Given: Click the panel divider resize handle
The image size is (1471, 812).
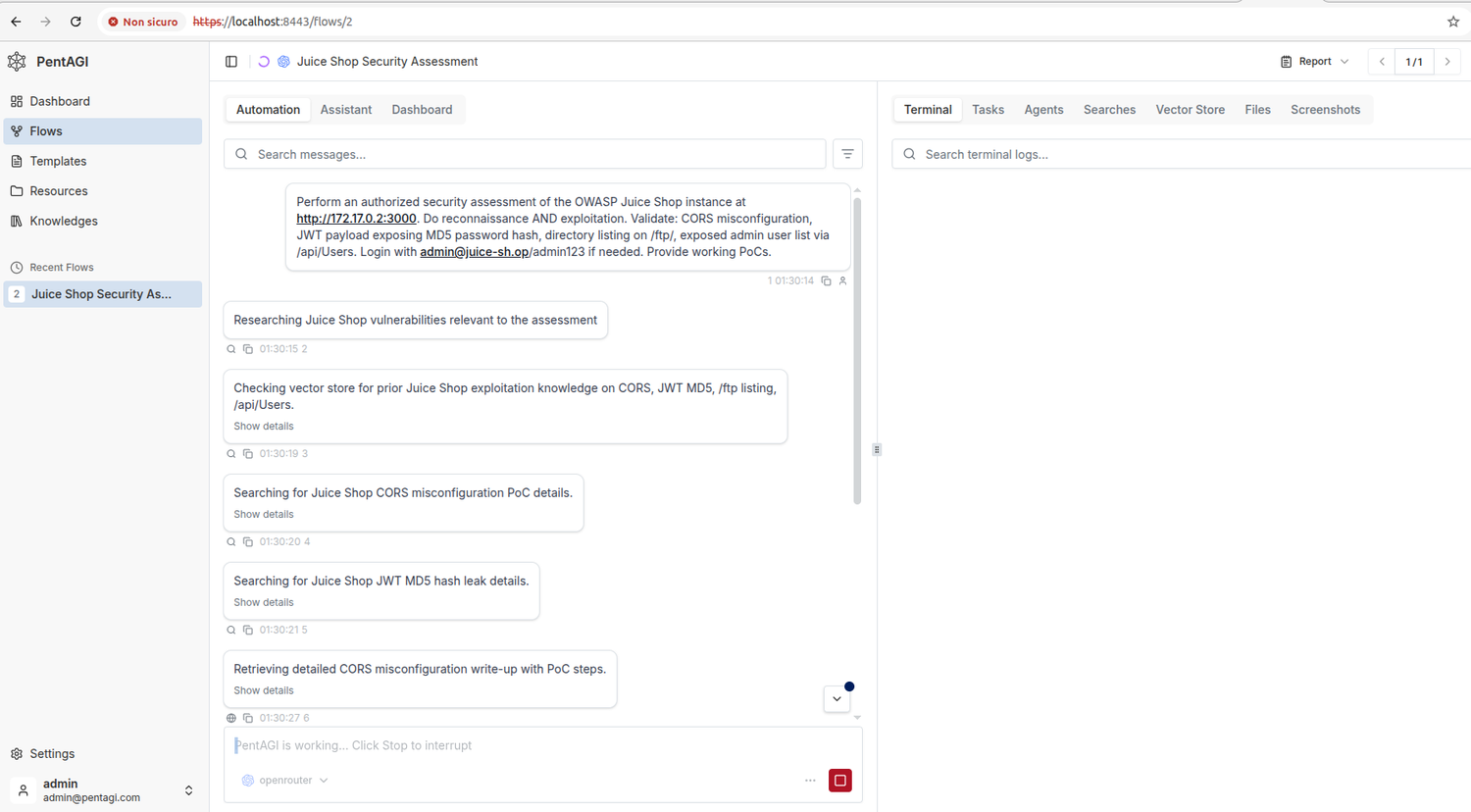Looking at the screenshot, I should 877,450.
